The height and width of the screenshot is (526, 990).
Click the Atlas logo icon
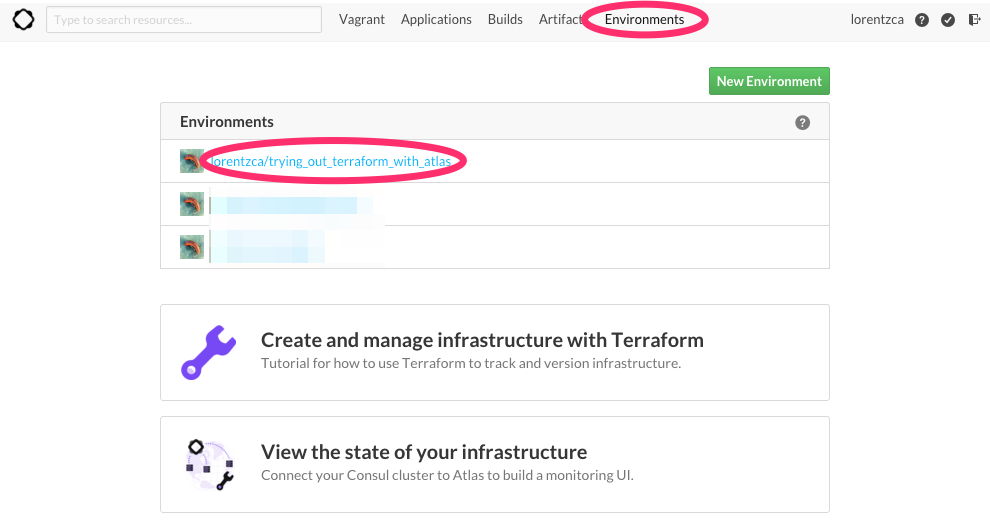pos(23,20)
